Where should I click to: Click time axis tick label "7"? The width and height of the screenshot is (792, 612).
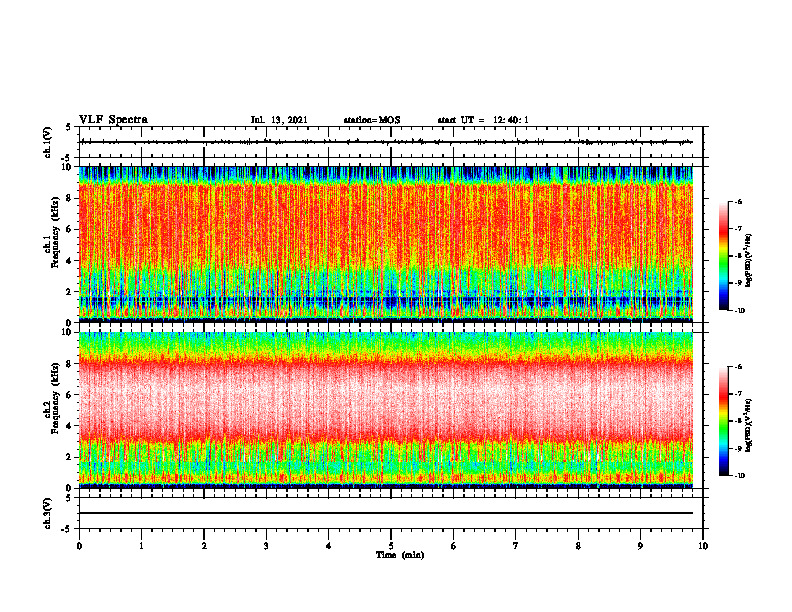point(516,546)
